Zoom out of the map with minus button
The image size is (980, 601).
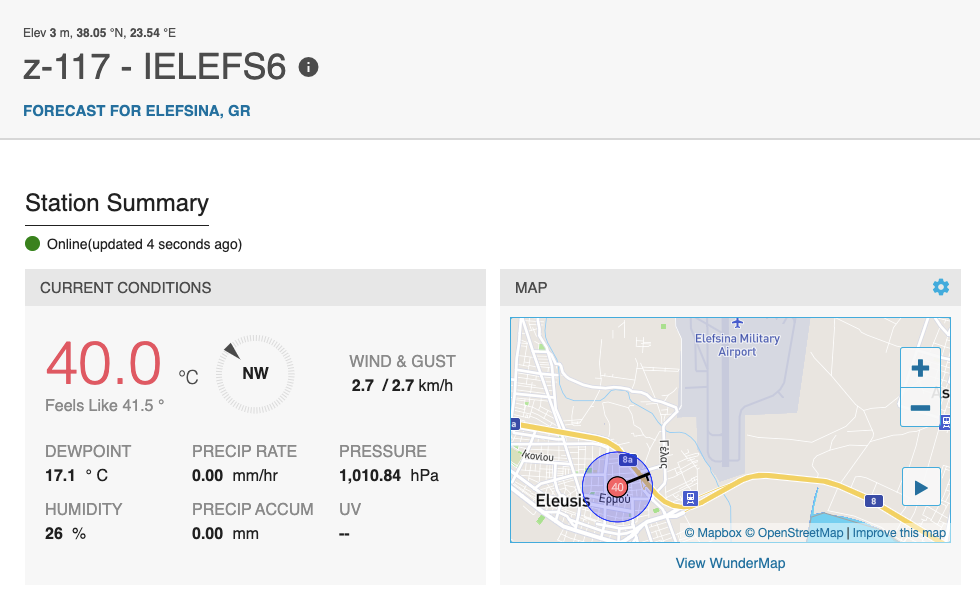[920, 407]
